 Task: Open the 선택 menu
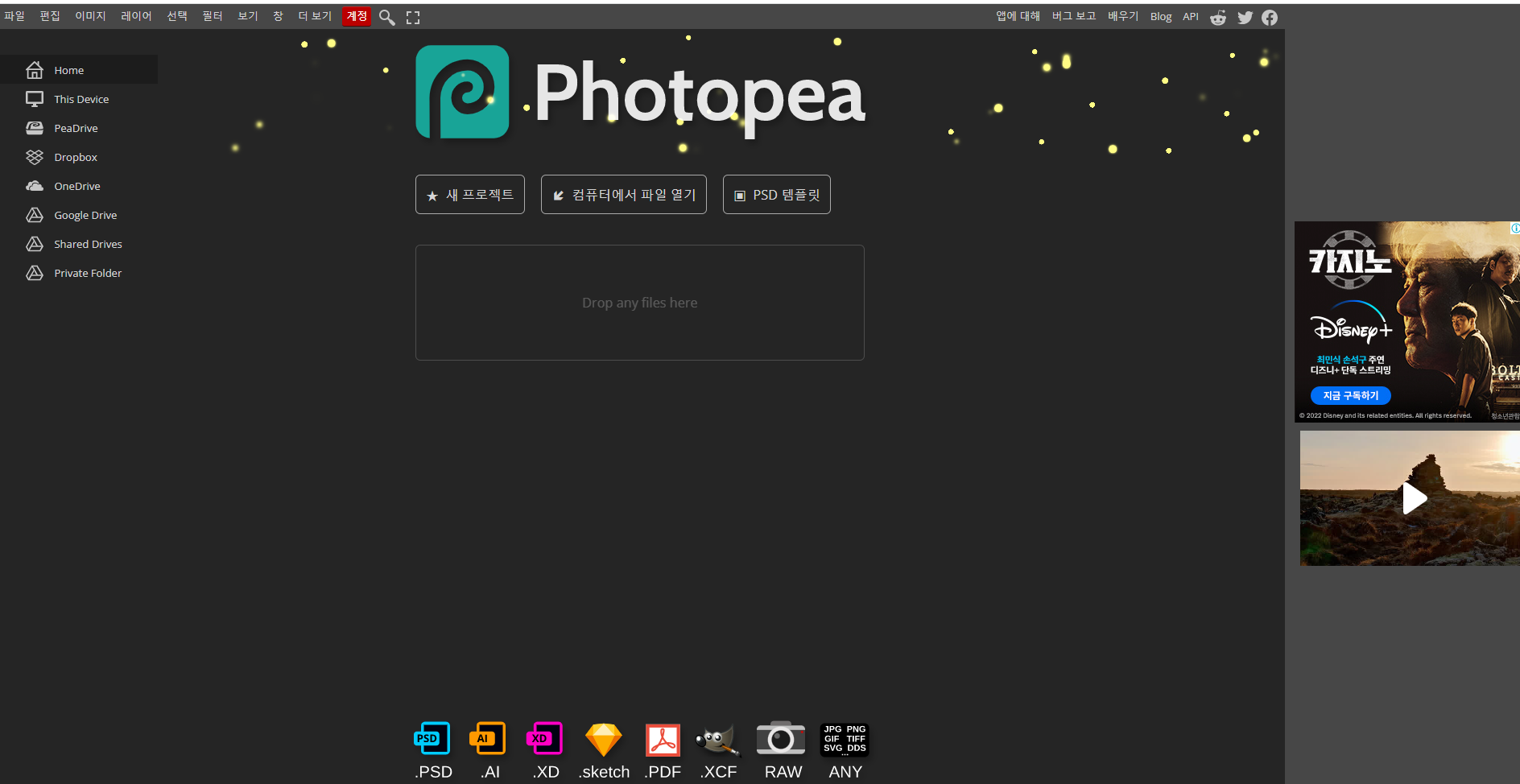point(177,16)
